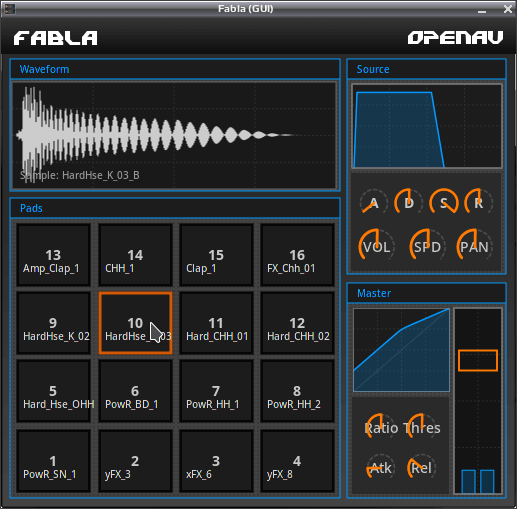This screenshot has width=517, height=509.
Task: Click the ADSR envelope graph in Source
Action: [x=427, y=126]
